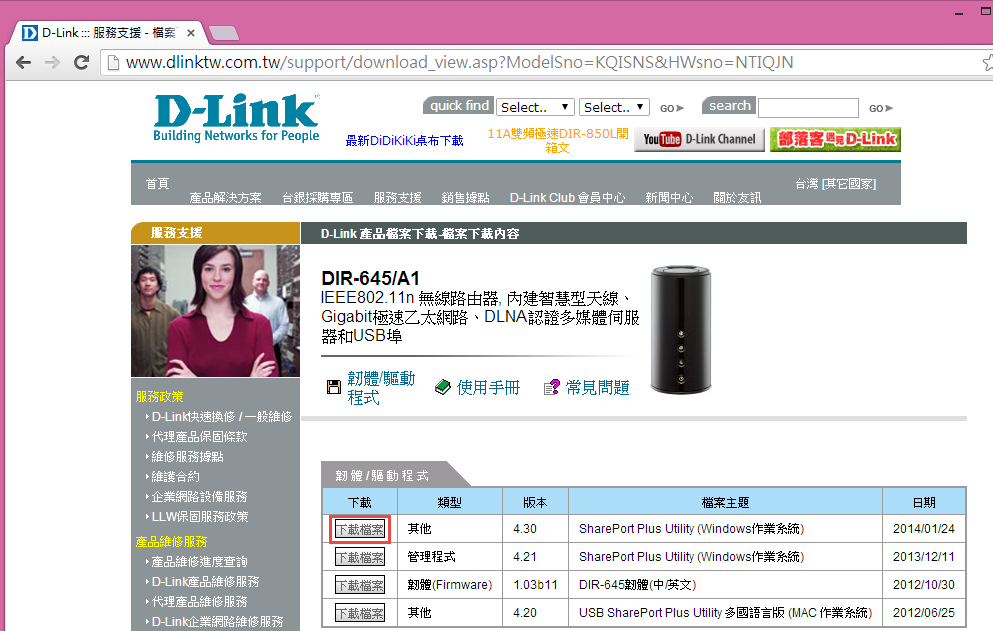Screen dimensions: 993x631
Task: Click the 類型 column header
Action: tap(450, 502)
